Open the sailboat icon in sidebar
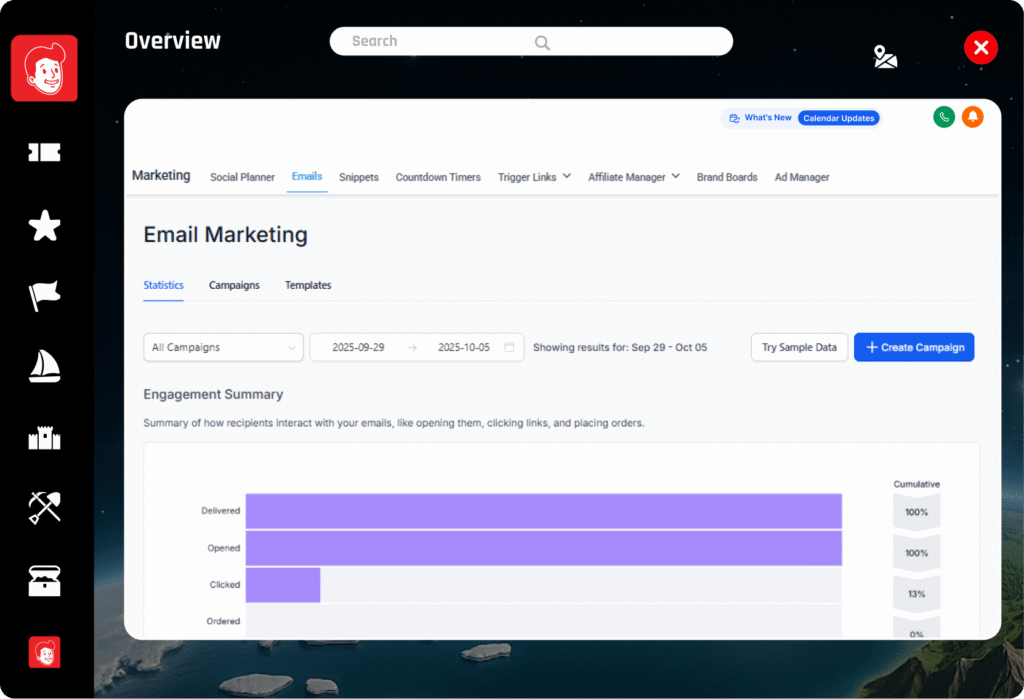The image size is (1024, 699). point(44,366)
